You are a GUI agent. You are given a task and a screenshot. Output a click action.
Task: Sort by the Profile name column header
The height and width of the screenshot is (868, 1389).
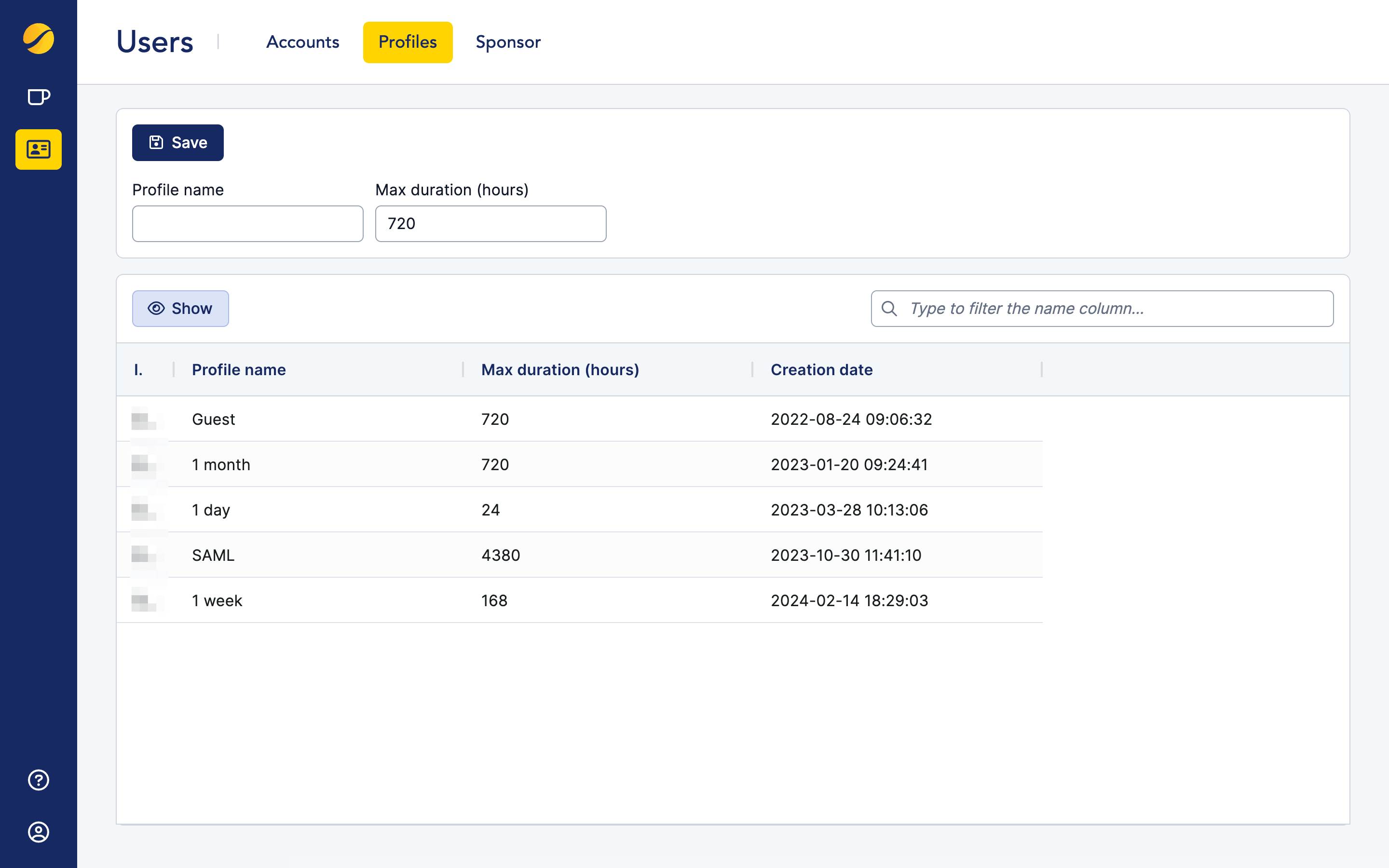[239, 370]
